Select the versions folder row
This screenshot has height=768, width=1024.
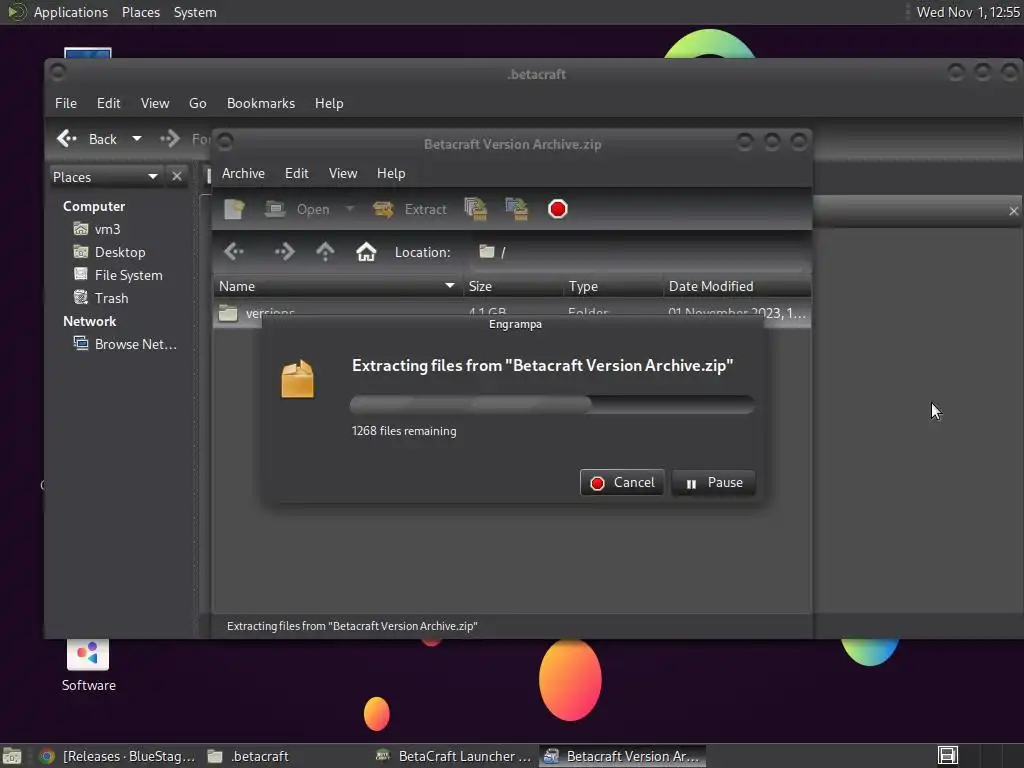point(512,312)
